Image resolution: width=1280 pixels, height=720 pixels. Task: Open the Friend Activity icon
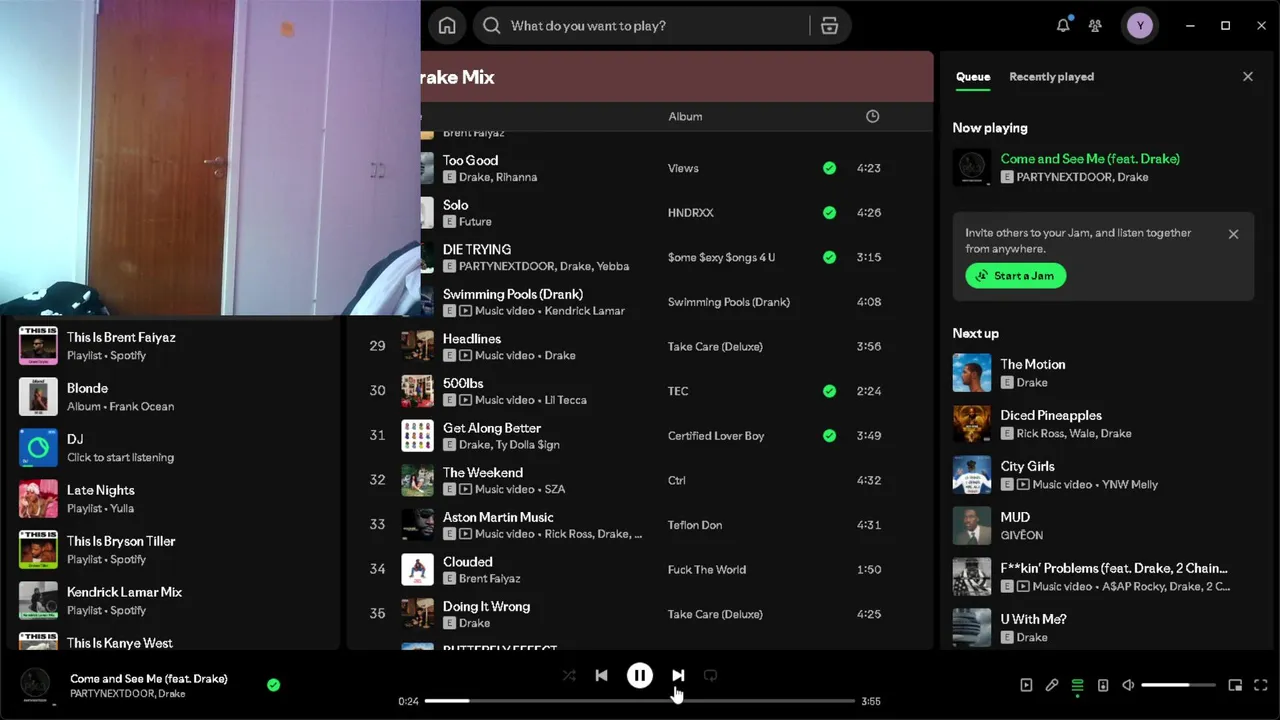tap(1096, 26)
